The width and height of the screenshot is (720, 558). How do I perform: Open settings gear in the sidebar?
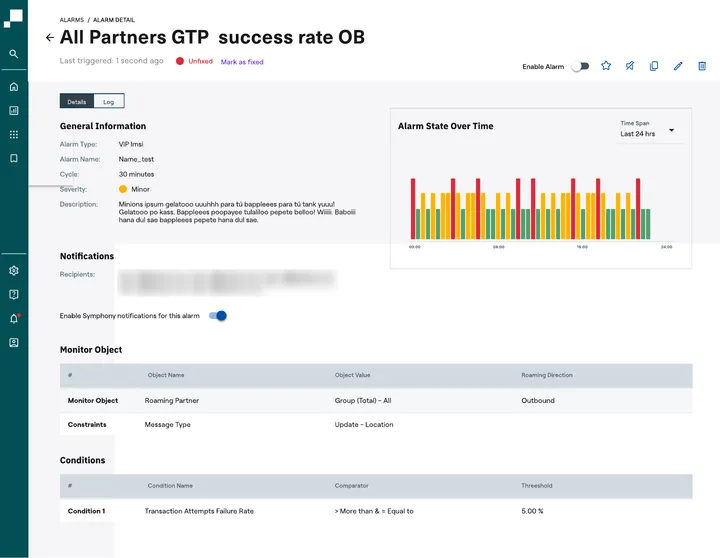pyautogui.click(x=14, y=271)
